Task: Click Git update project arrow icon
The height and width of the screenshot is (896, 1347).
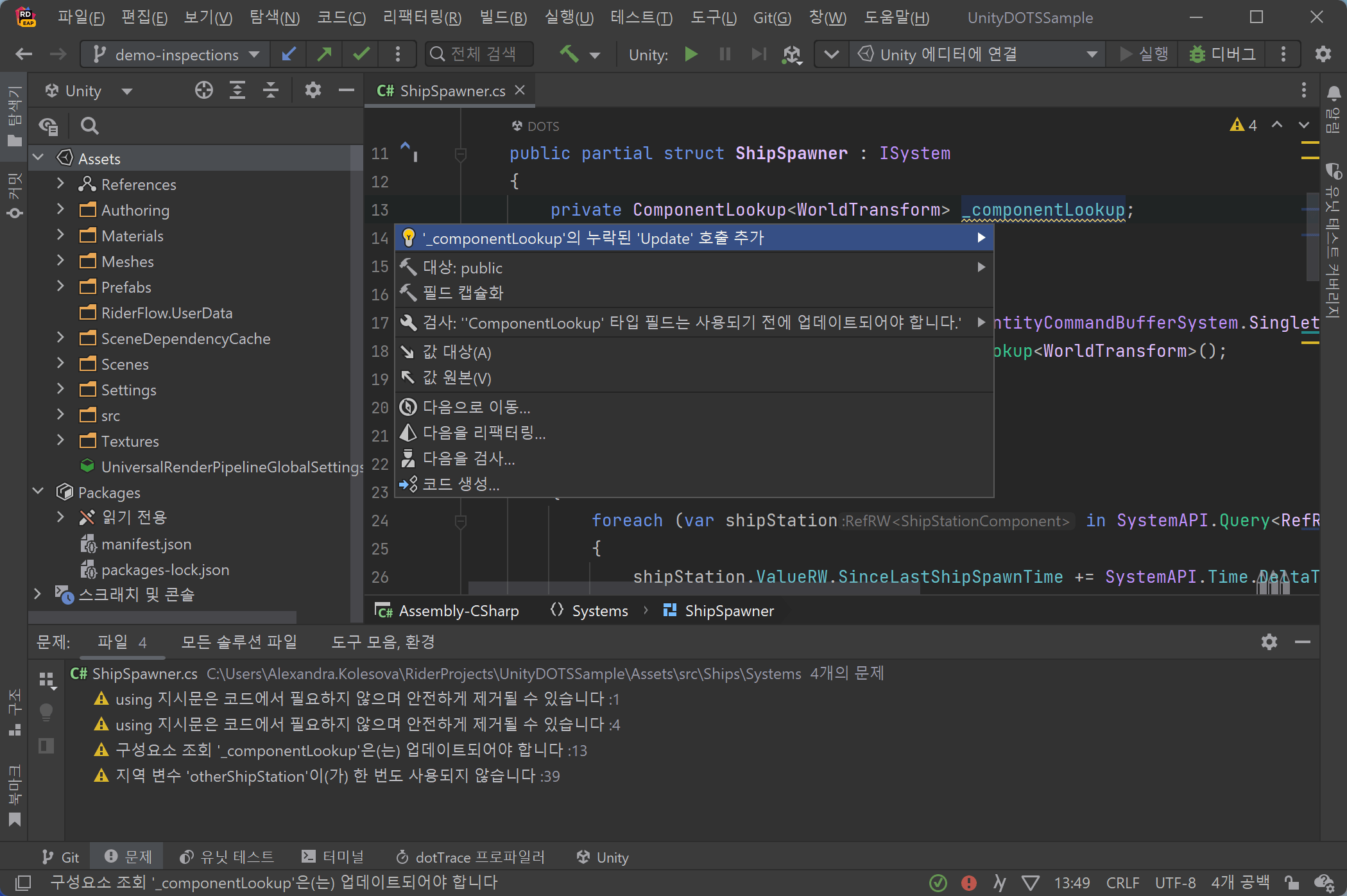Action: click(x=289, y=55)
